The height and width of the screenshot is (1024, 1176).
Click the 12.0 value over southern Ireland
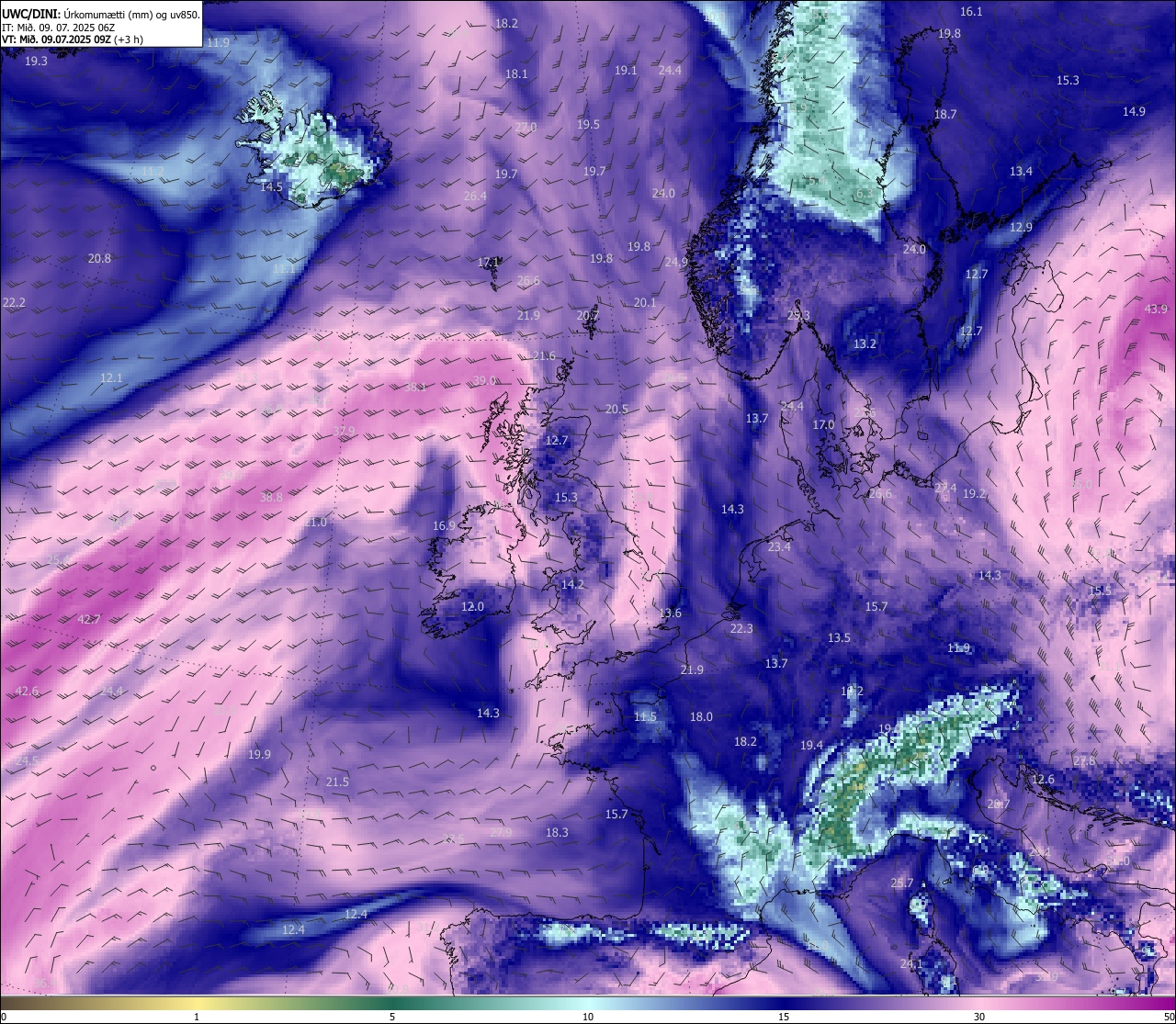[x=472, y=607]
